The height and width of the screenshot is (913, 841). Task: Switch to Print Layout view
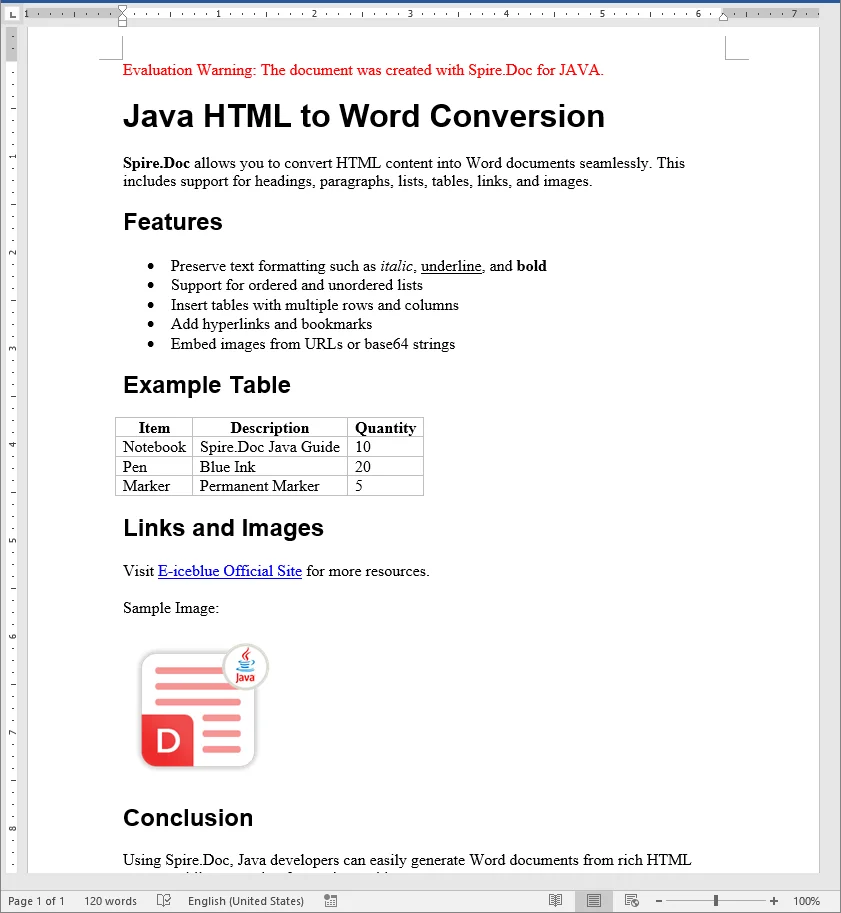click(x=594, y=901)
